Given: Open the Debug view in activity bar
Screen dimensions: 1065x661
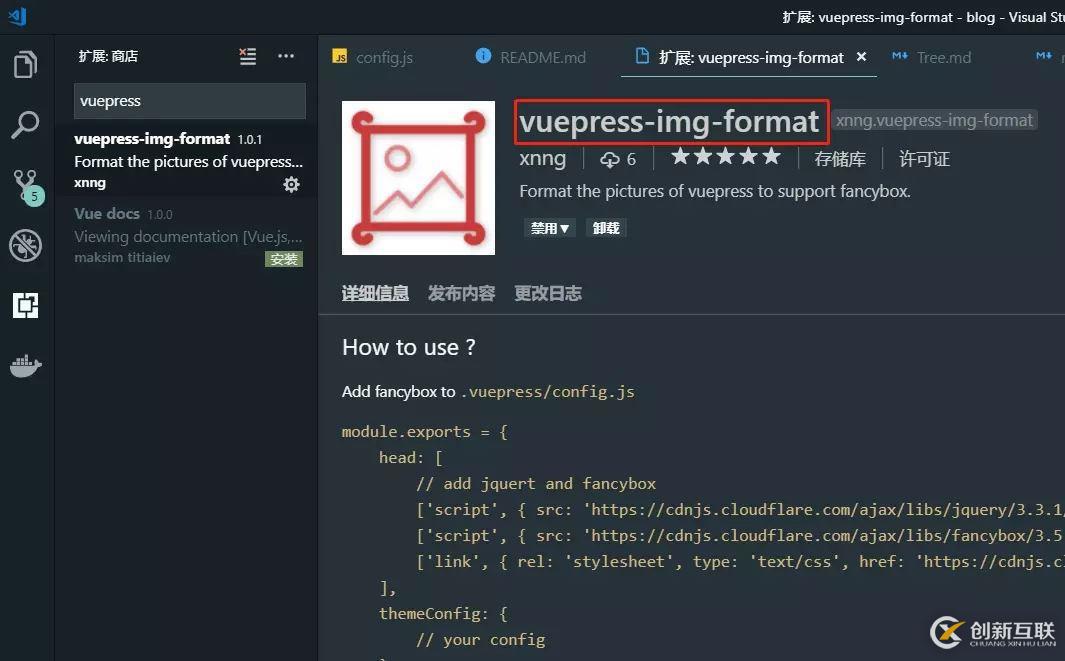Looking at the screenshot, I should coord(26,246).
